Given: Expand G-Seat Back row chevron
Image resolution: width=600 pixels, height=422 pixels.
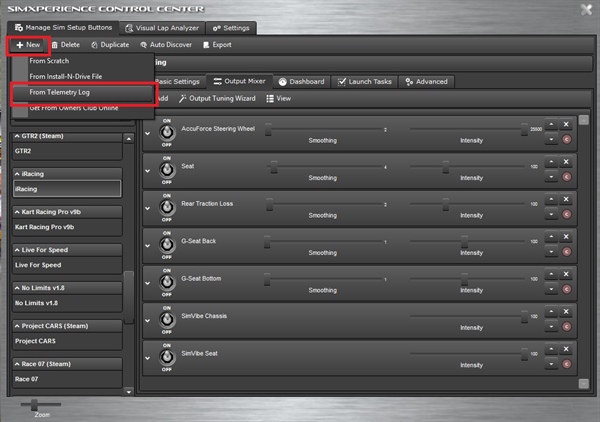Looking at the screenshot, I should (148, 246).
